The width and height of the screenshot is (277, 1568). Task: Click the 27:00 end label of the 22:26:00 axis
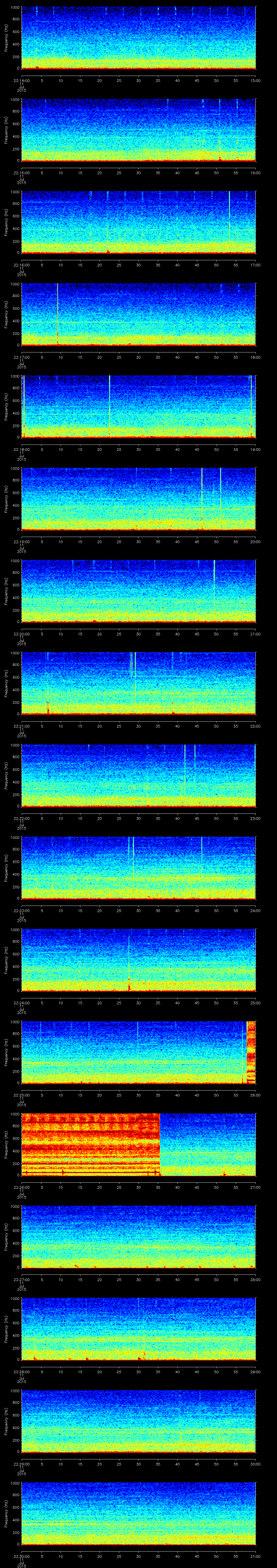256,1187
